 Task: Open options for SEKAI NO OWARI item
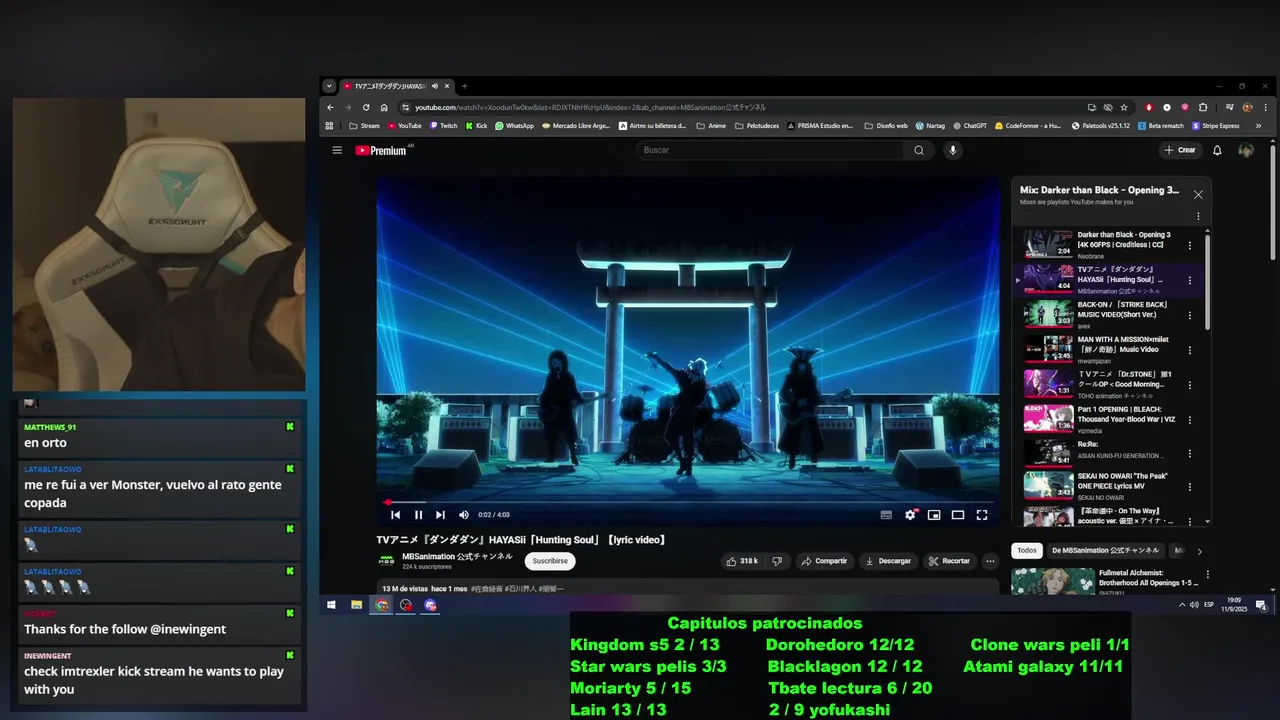click(x=1190, y=487)
